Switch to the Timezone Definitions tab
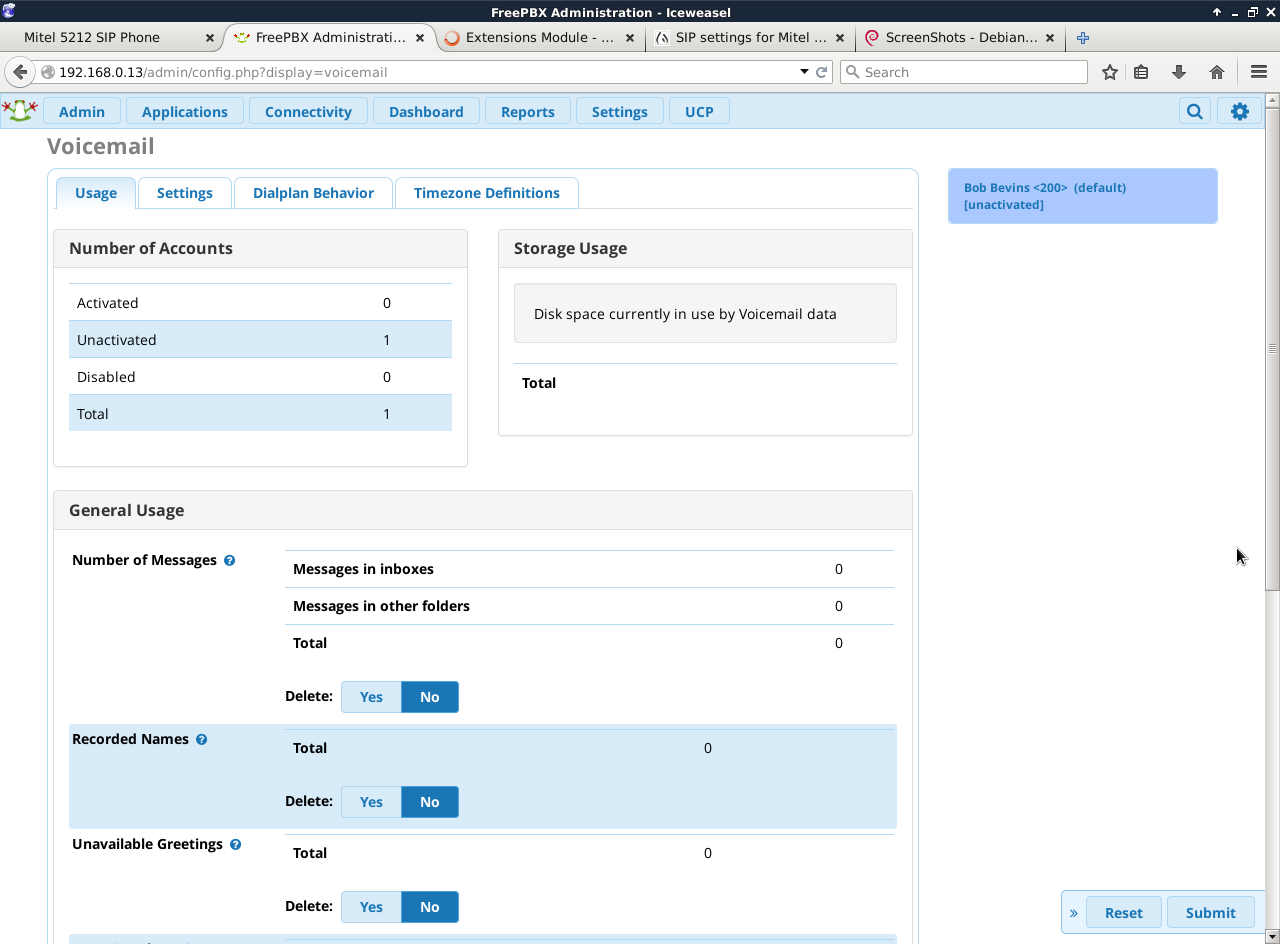Image resolution: width=1280 pixels, height=944 pixels. coord(487,193)
